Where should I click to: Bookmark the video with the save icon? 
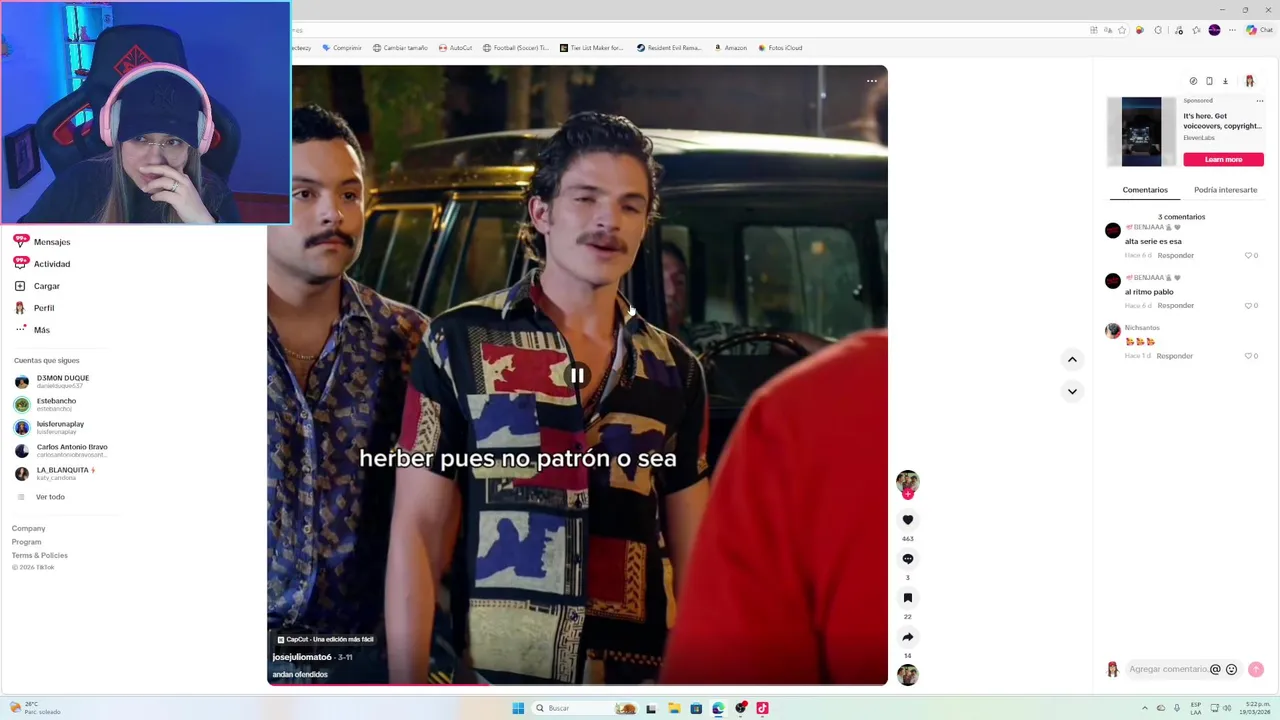point(908,598)
